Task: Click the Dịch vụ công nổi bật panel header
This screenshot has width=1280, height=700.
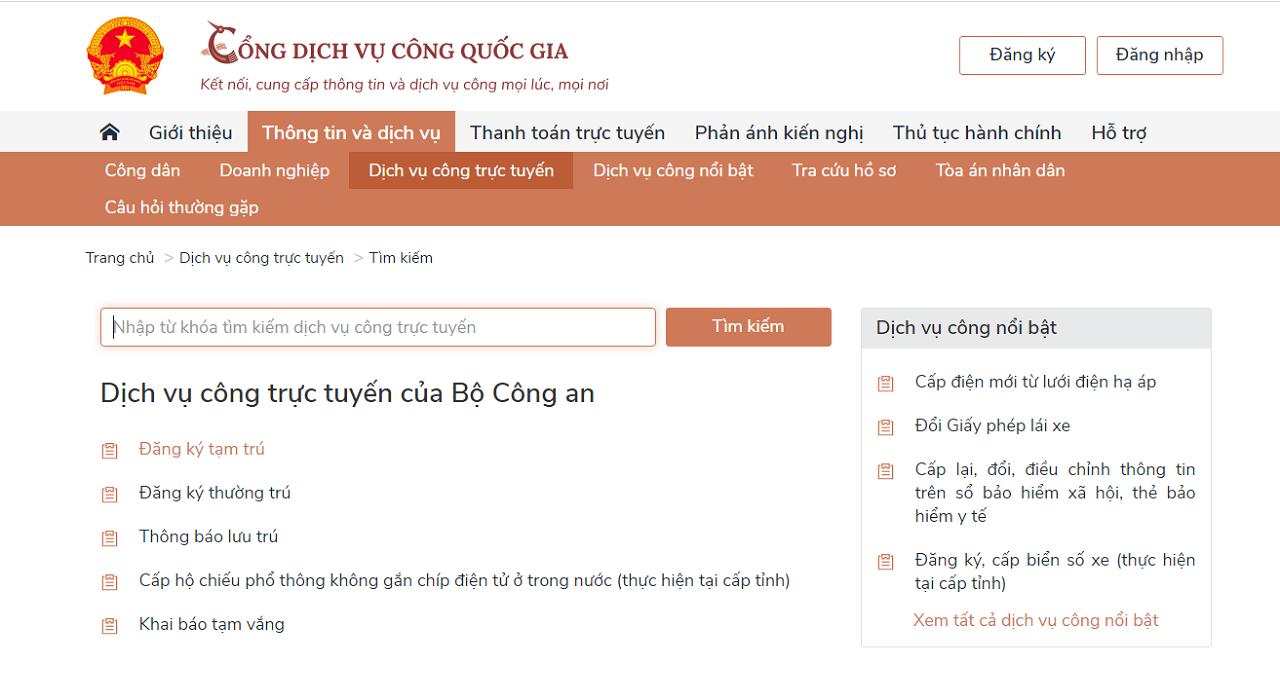Action: coord(1036,328)
